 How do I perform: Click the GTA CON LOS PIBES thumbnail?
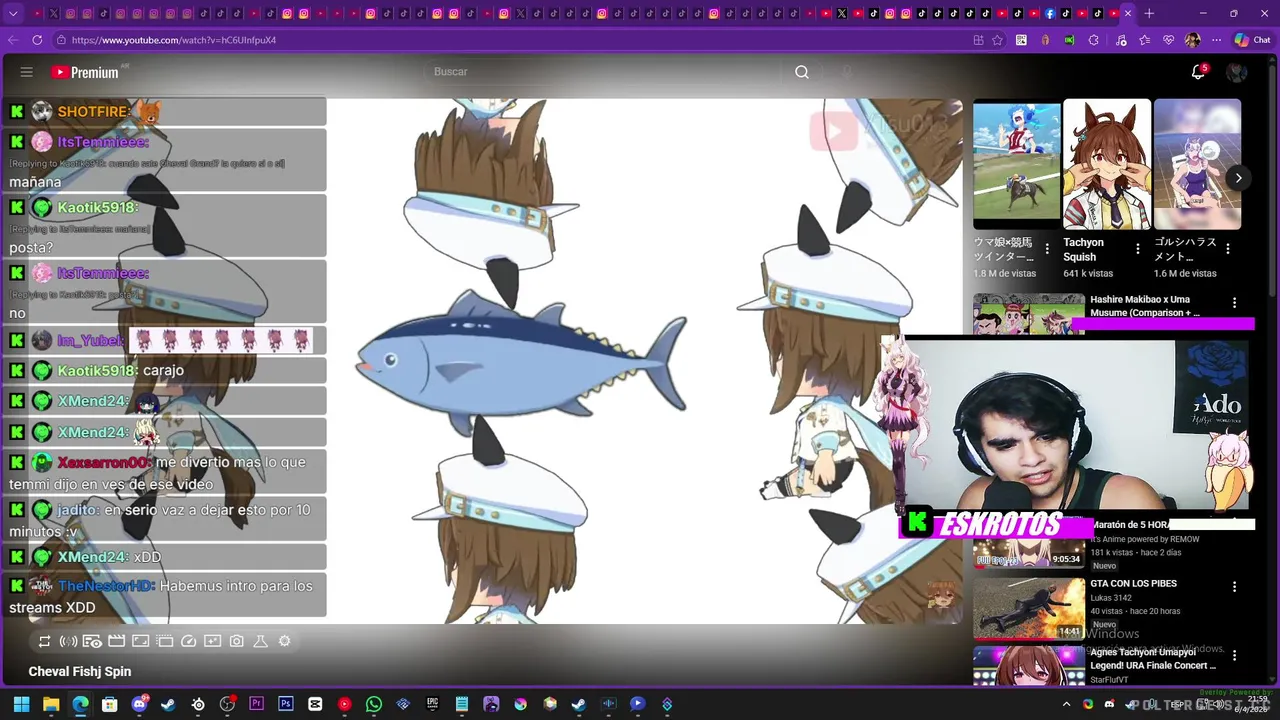[1029, 608]
